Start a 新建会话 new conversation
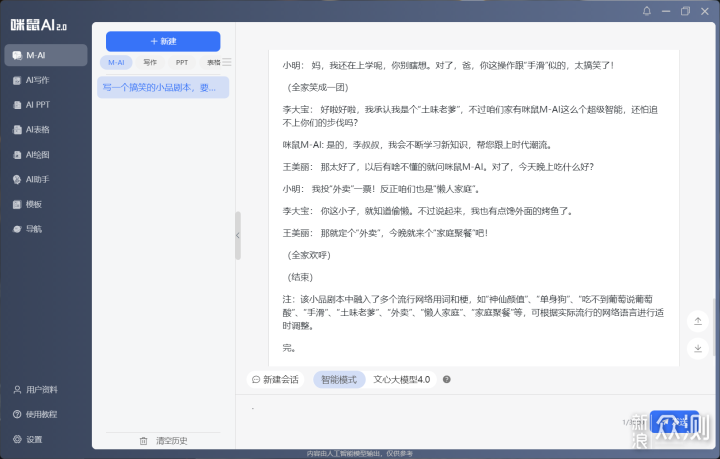The width and height of the screenshot is (720, 459). pos(276,380)
